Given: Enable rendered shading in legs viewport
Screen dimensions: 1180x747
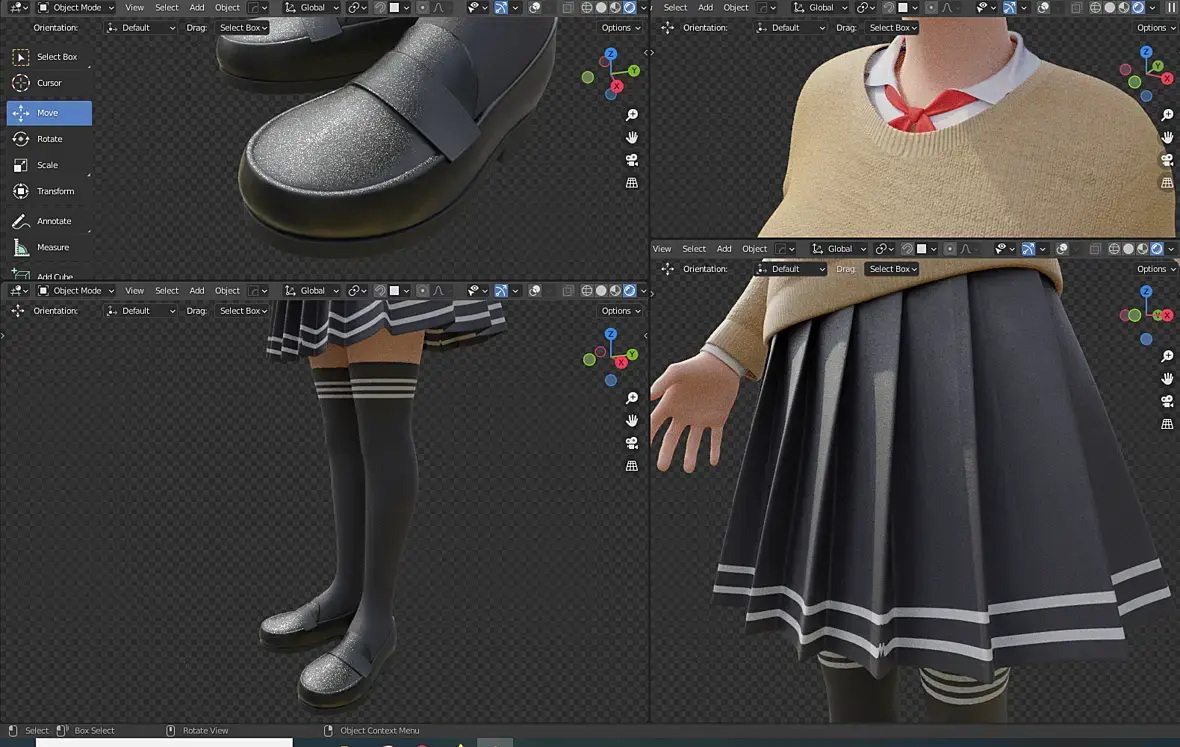Looking at the screenshot, I should (x=630, y=291).
